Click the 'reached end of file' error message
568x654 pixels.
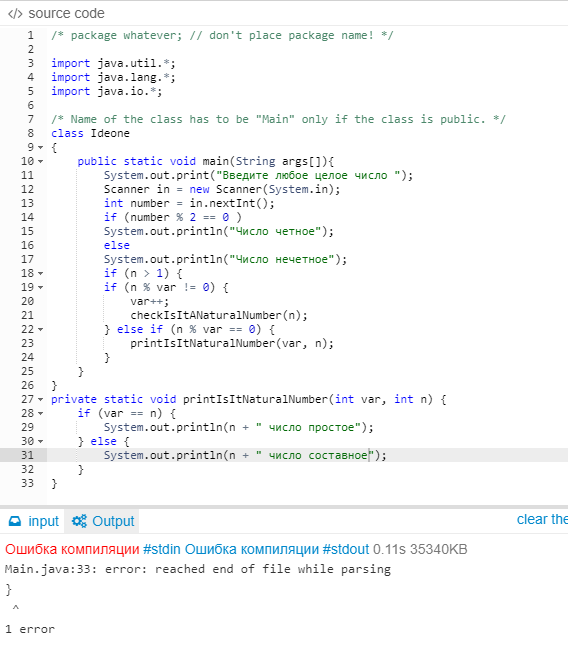pos(198,569)
